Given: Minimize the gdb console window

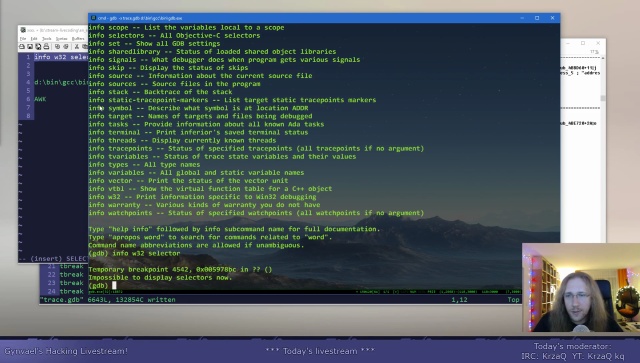Looking at the screenshot, I should (x=522, y=18).
